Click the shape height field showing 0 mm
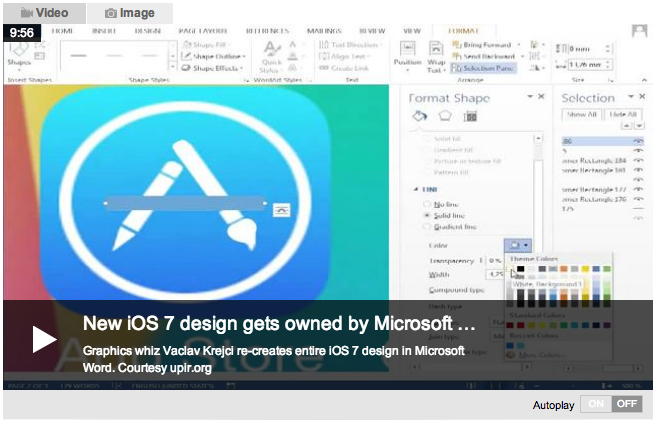 [x=587, y=49]
